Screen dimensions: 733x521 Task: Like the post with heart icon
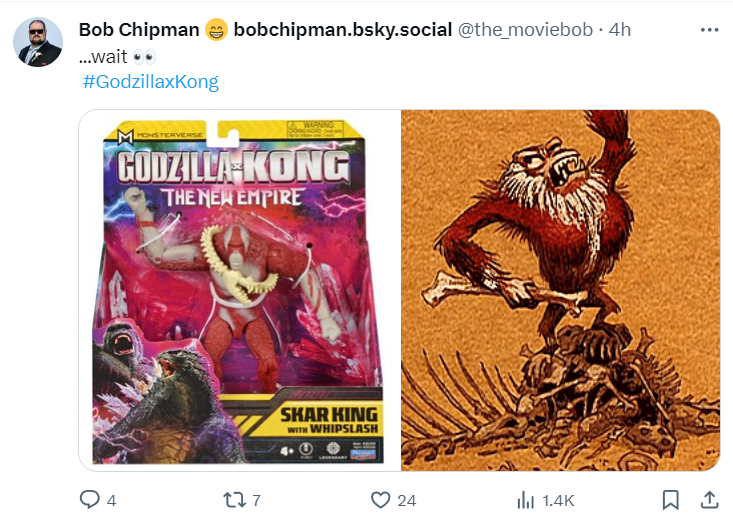coord(381,500)
